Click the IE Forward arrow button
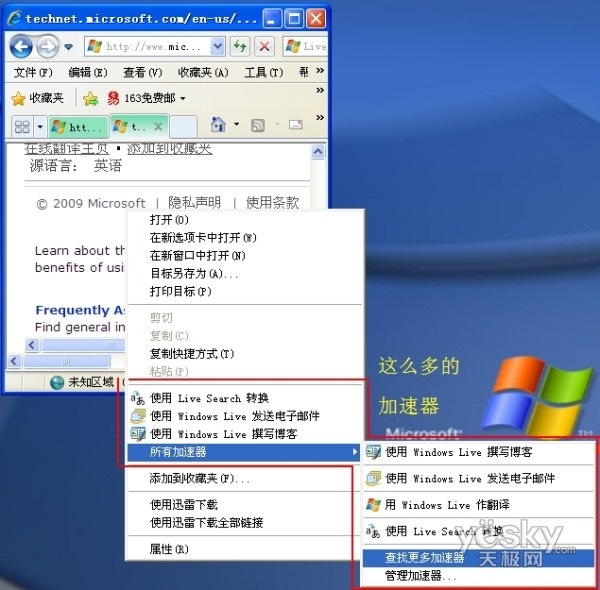Screen dimensions: 600x590 47,47
